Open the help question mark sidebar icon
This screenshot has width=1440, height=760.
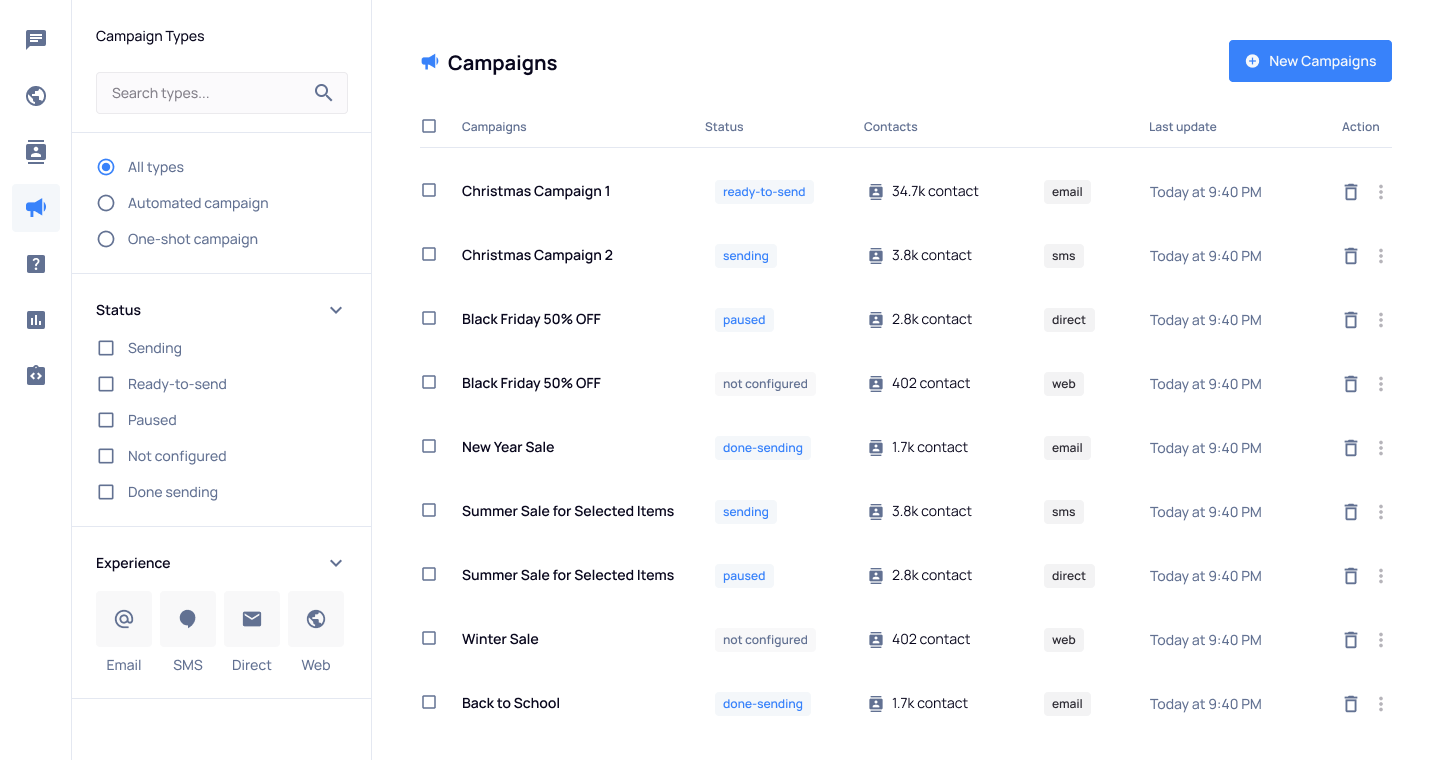(36, 264)
